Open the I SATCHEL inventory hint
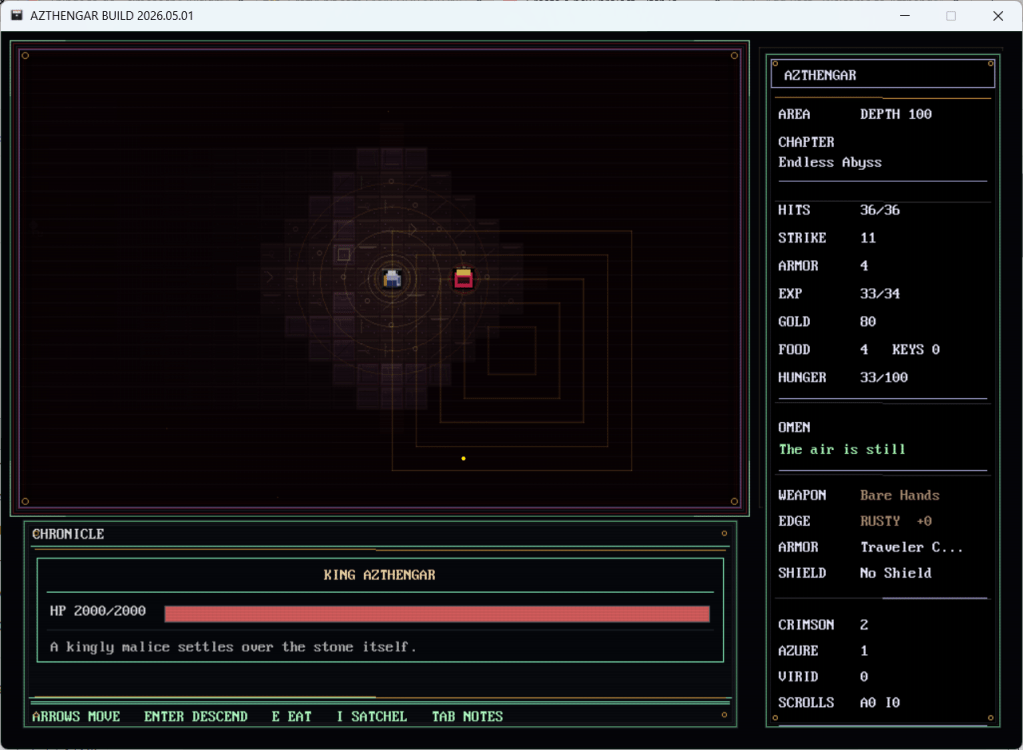The image size is (1023, 750). pos(371,717)
